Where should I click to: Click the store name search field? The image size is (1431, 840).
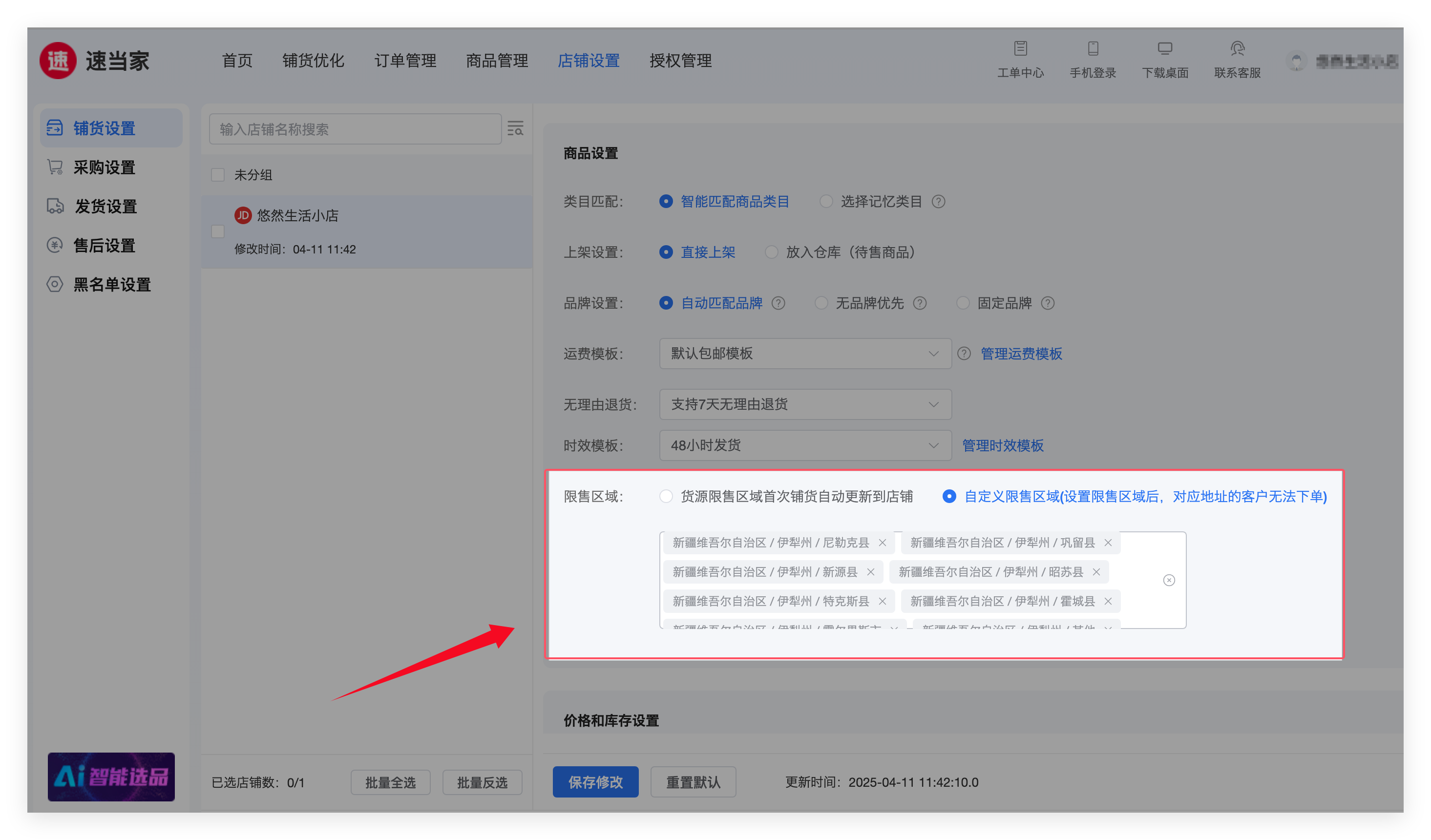pyautogui.click(x=355, y=129)
